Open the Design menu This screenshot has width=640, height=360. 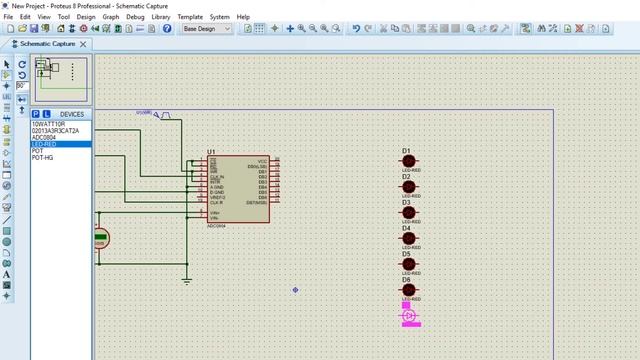tap(86, 17)
